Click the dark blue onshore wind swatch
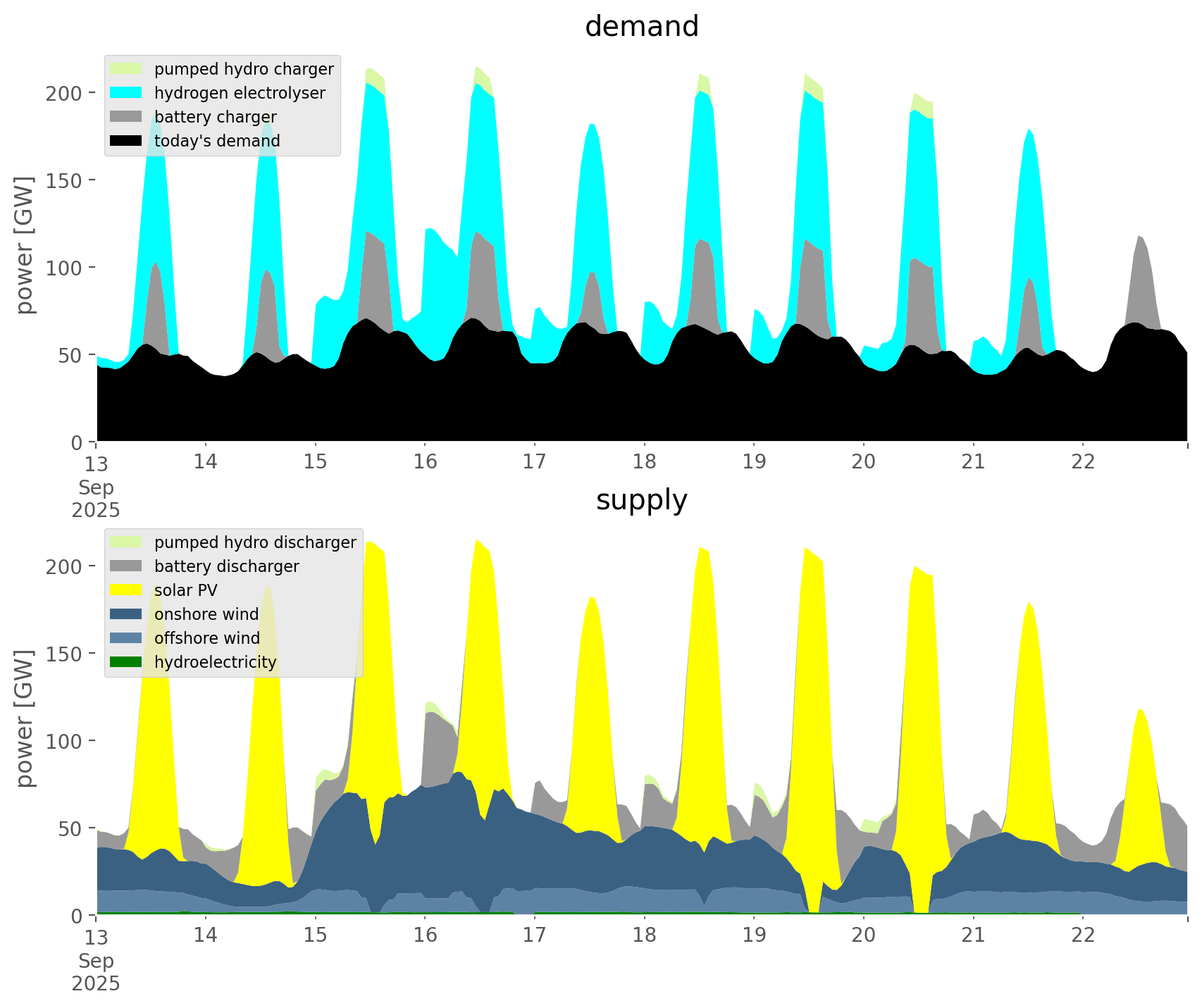 tap(127, 614)
